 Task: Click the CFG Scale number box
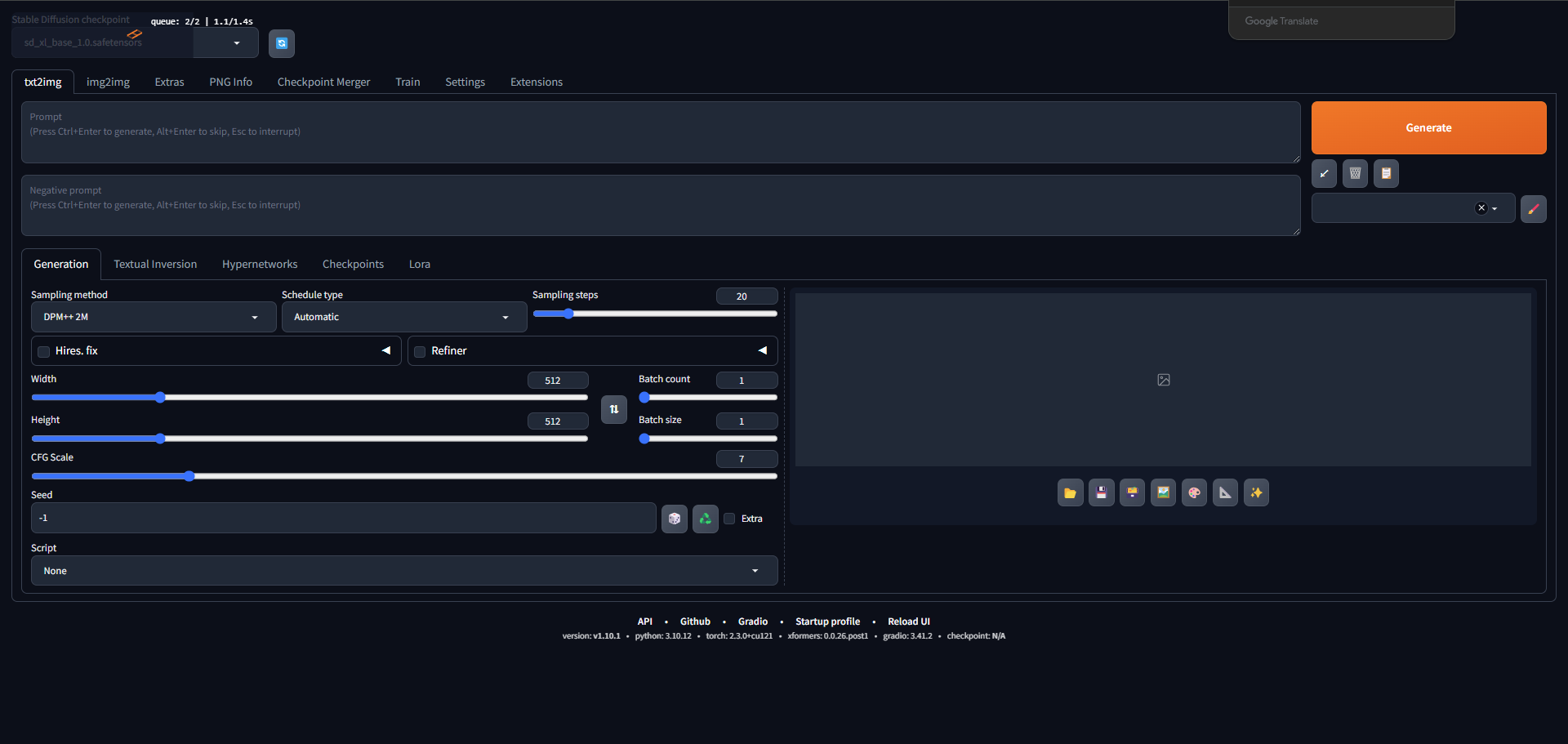(x=746, y=459)
